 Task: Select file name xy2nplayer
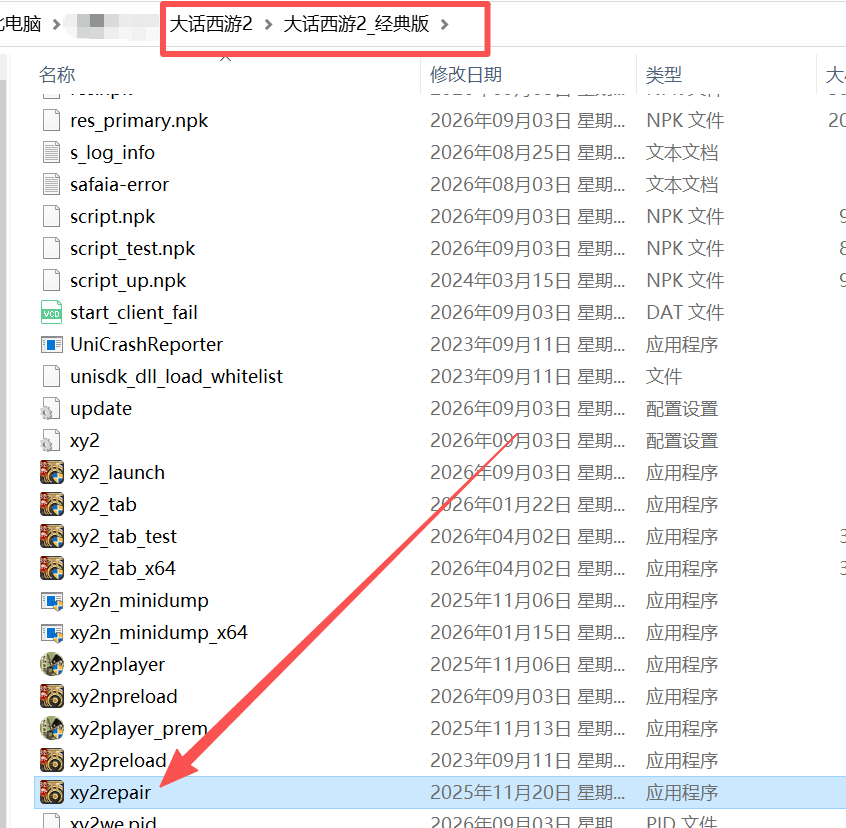[x=117, y=665]
